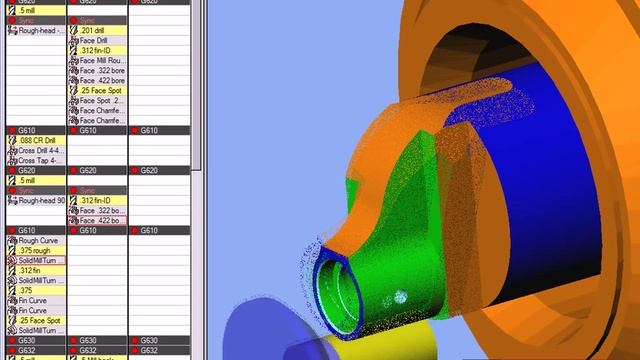Click the tool icon next to .201 drill
This screenshot has height=360, width=640.
click(73, 30)
